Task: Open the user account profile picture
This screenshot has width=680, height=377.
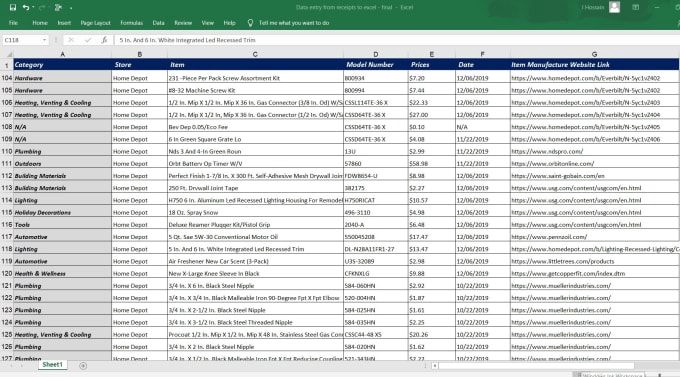Action: tap(615, 7)
